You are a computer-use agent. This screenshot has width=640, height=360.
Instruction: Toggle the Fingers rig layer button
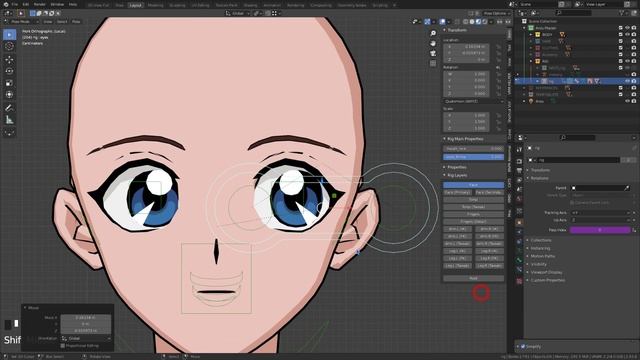[473, 214]
